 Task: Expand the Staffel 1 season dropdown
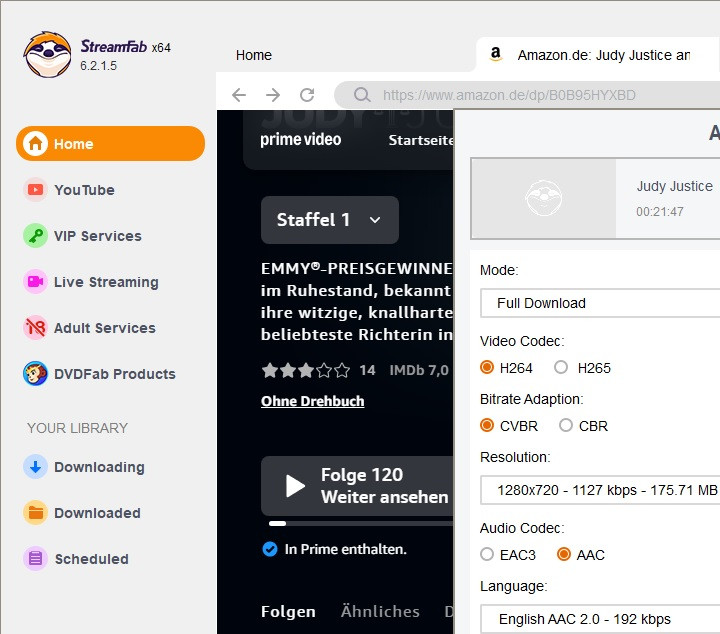329,220
